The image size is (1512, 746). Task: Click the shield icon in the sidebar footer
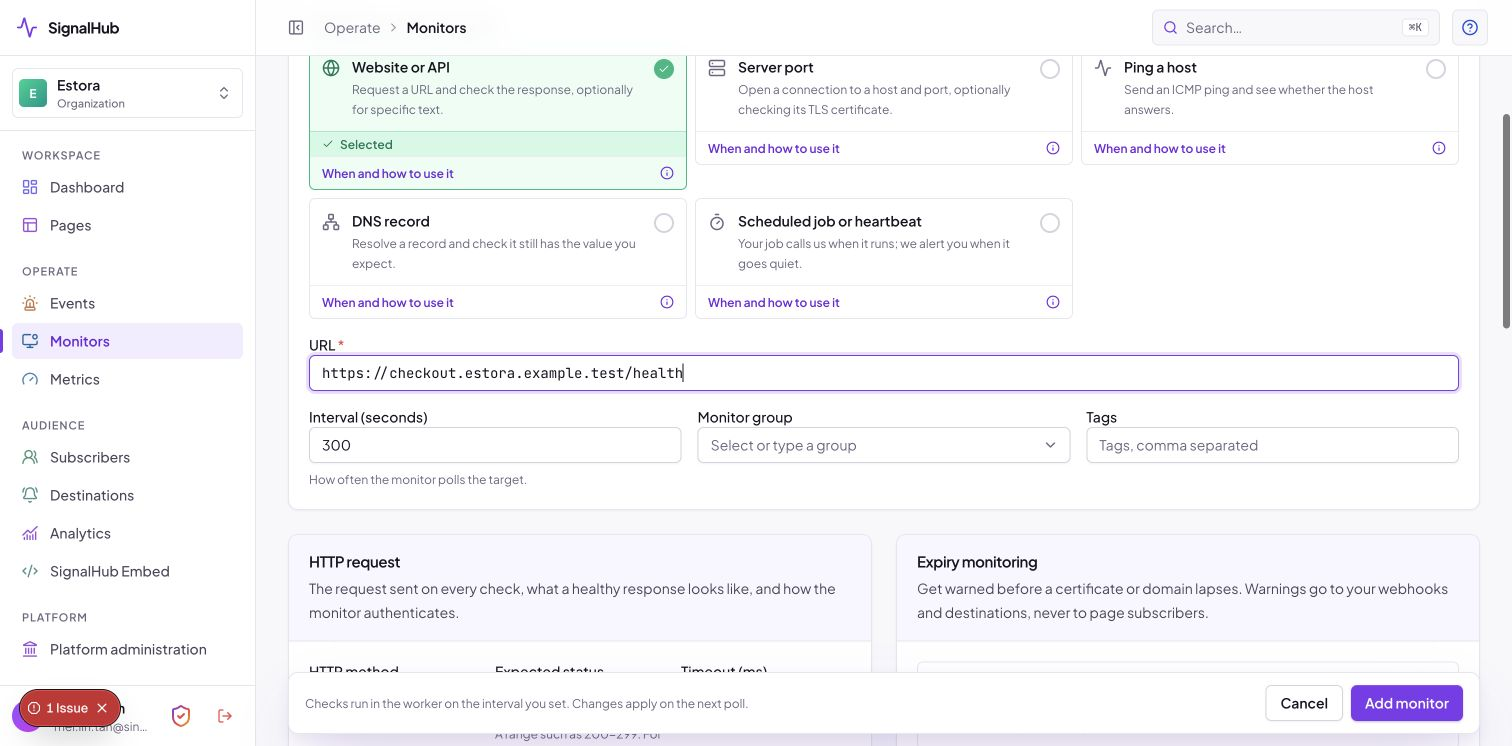[181, 716]
